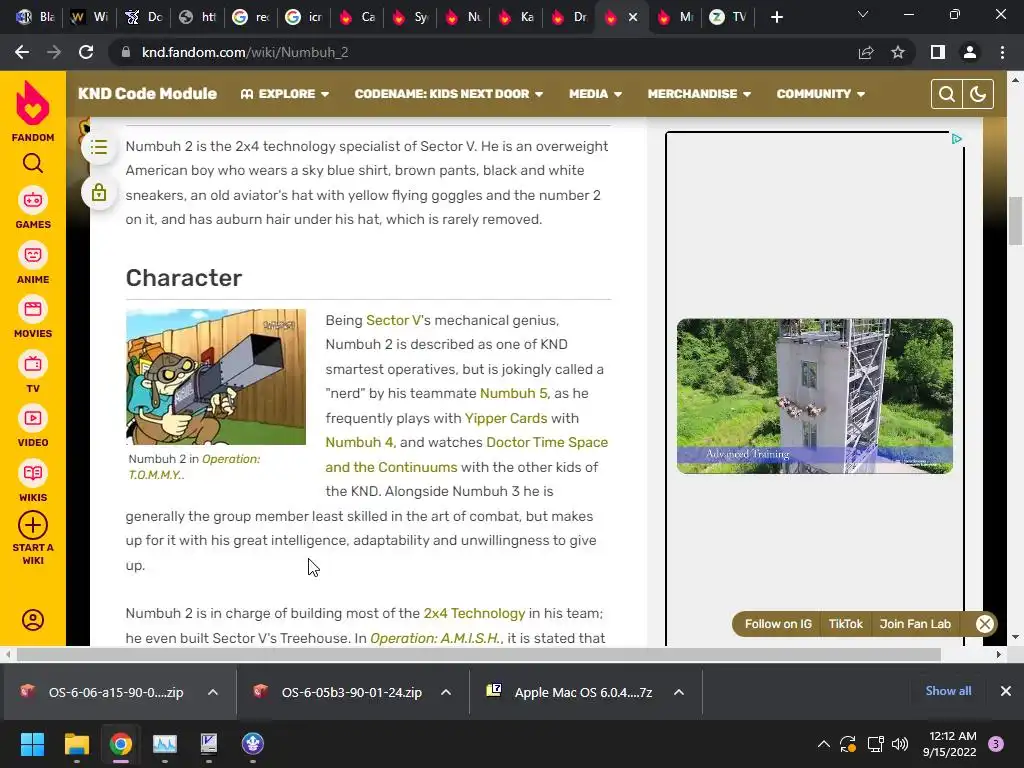Open options for OS-6-06-a15 zip download
The image size is (1024, 768).
[x=213, y=692]
